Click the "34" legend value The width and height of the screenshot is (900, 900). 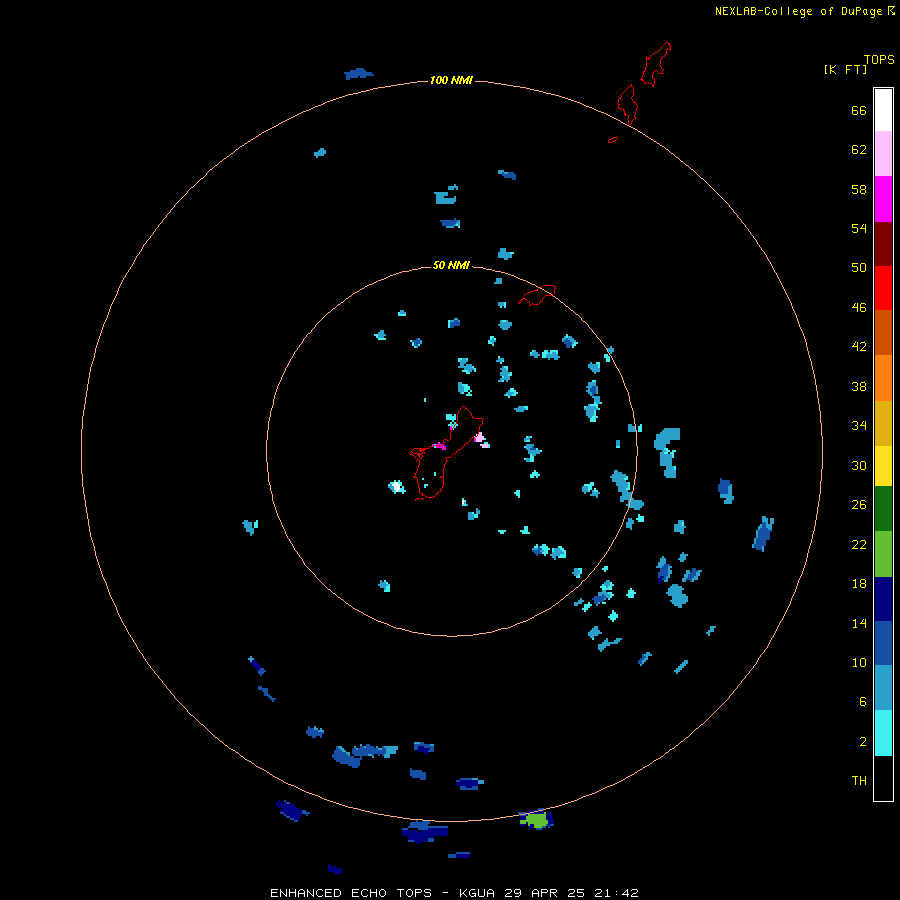[x=859, y=426]
